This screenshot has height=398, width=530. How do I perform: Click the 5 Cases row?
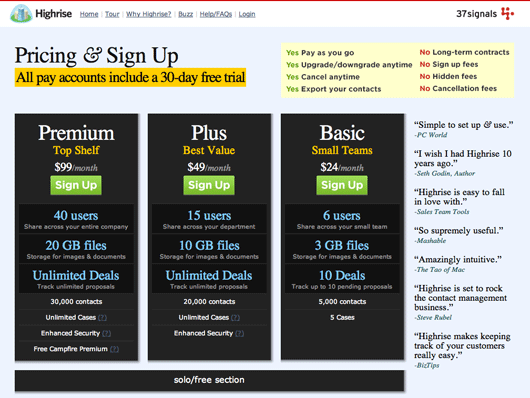[342, 318]
